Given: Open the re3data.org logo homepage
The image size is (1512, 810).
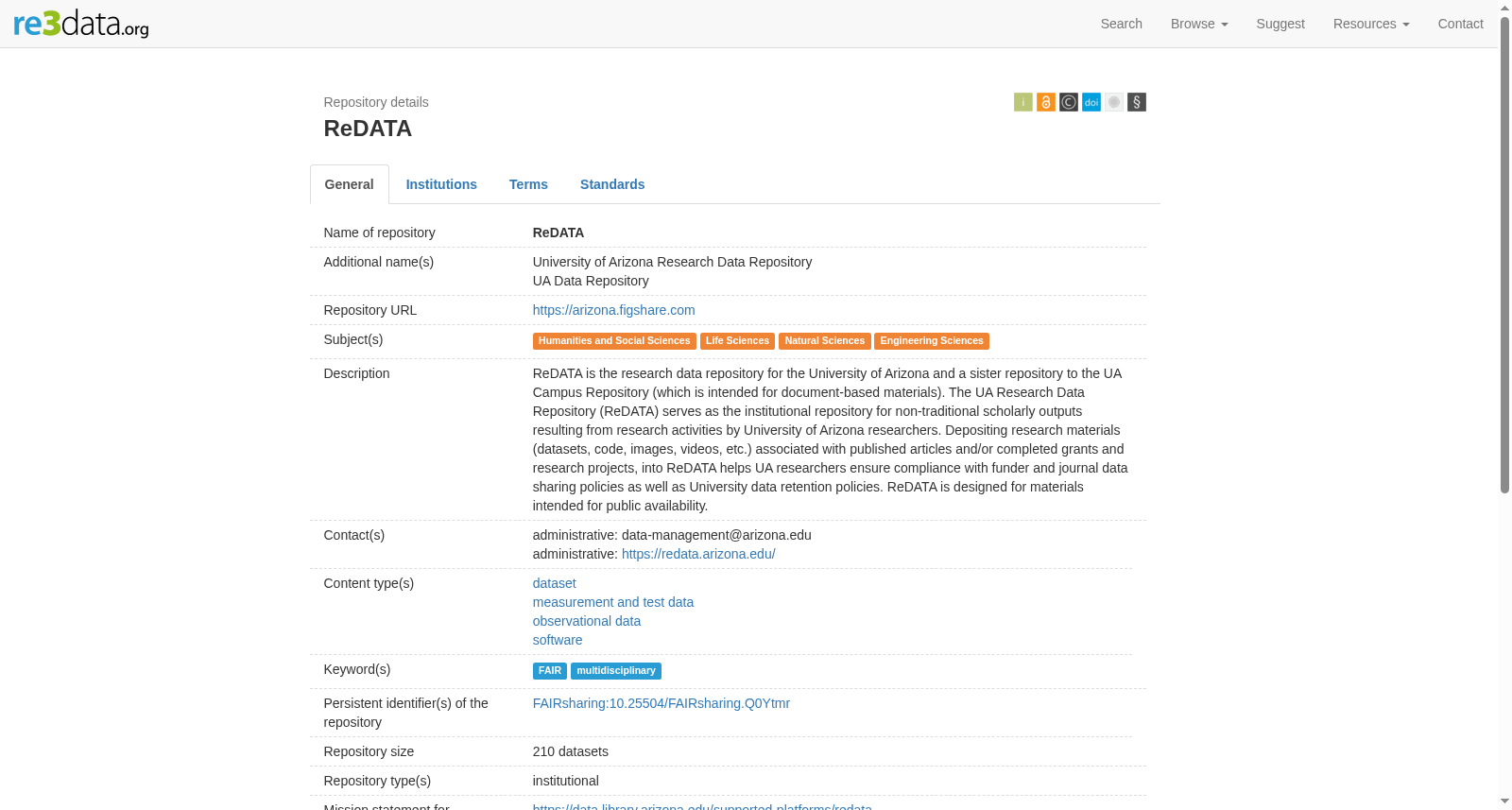Looking at the screenshot, I should pos(81,24).
